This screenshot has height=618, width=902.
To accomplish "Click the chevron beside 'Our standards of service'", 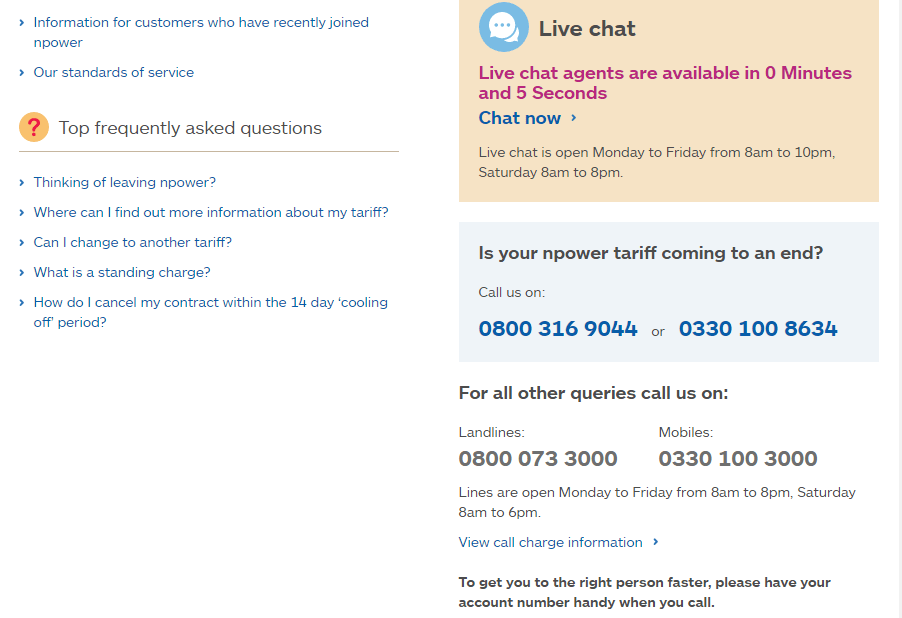I will (x=21, y=72).
